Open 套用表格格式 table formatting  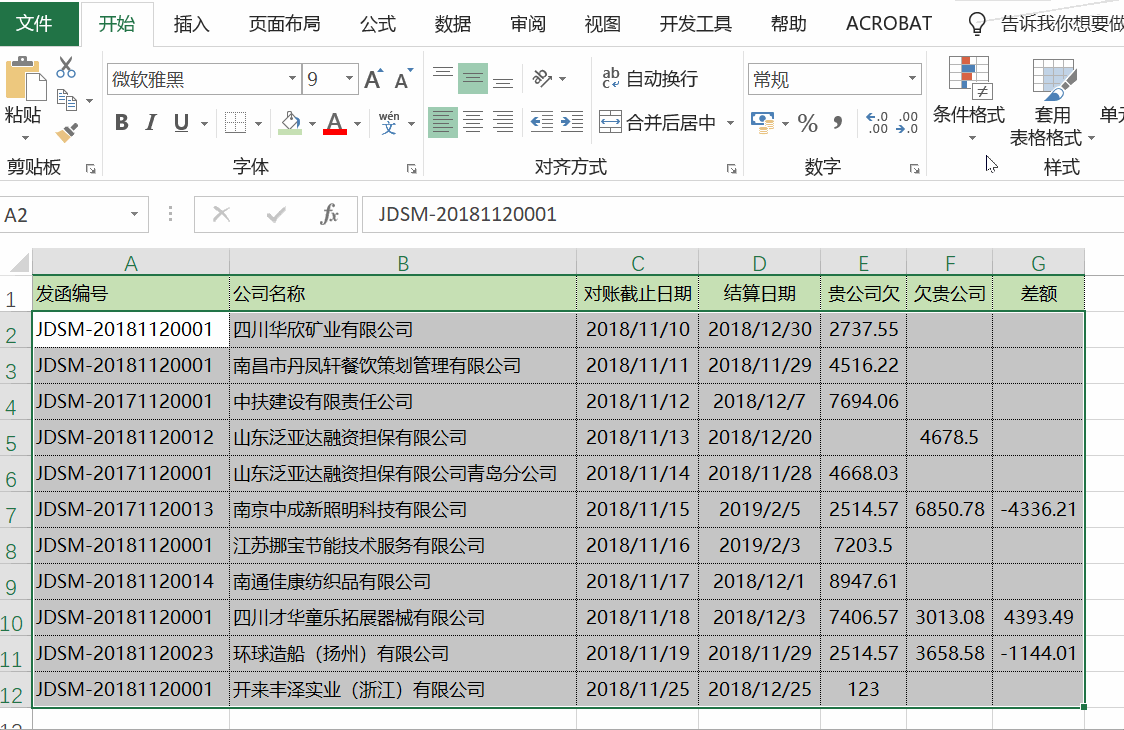(1052, 102)
